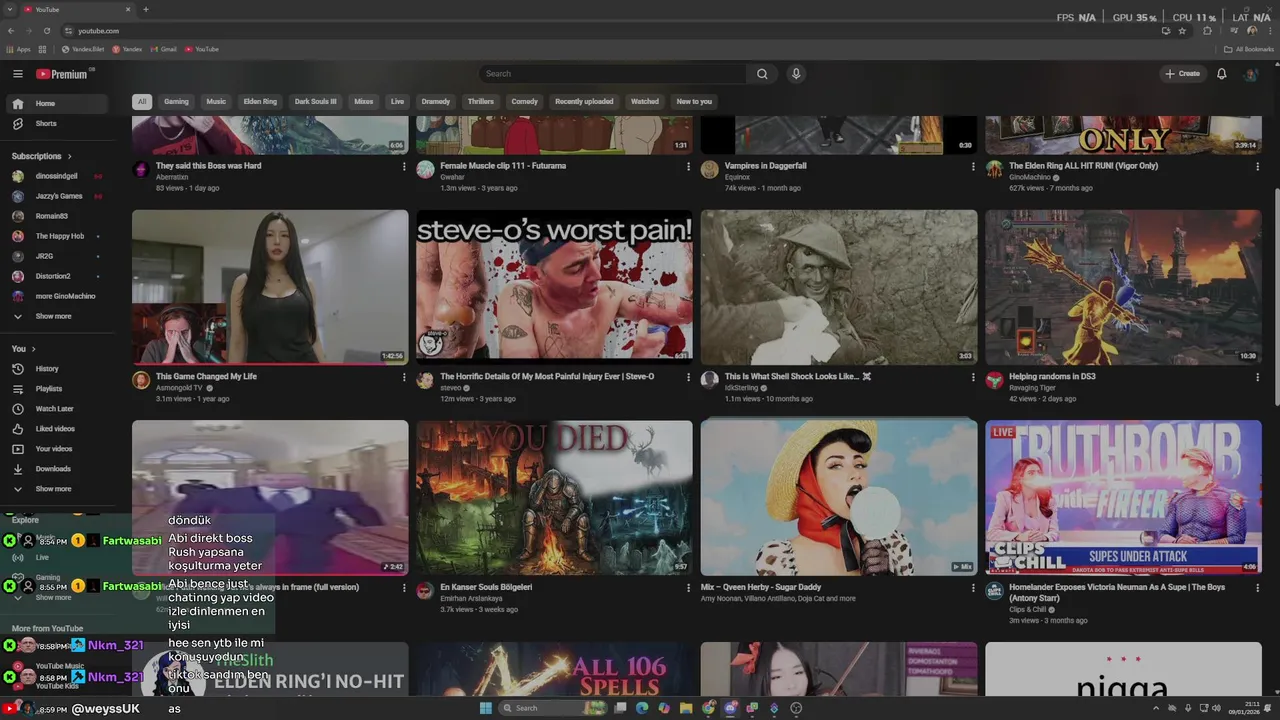1280x720 pixels.
Task: Open Your videos in the sidebar
Action: pyautogui.click(x=54, y=449)
